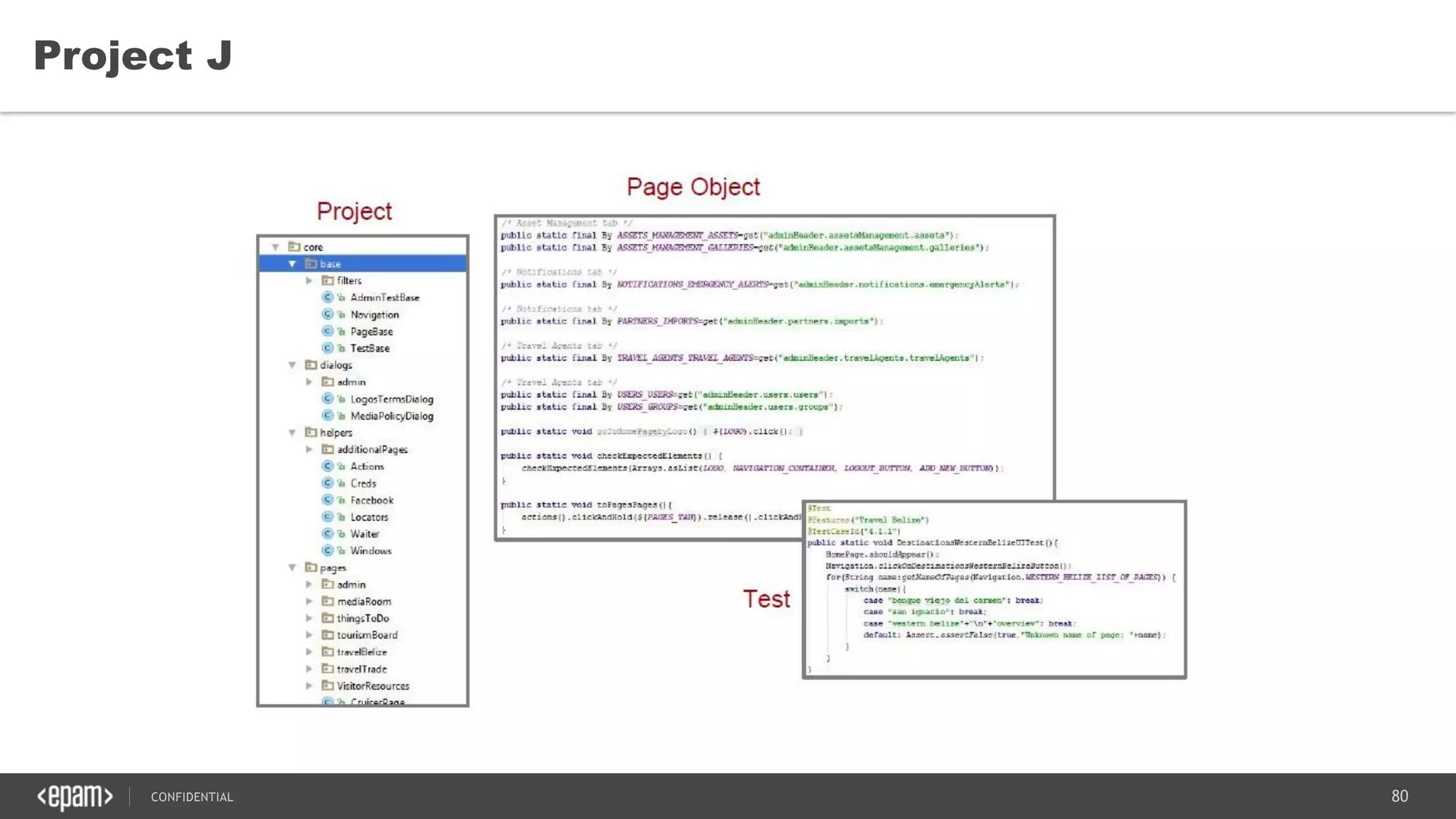Viewport: 1456px width, 819px height.
Task: Click the checkExpectedElements method declaration
Action: click(611, 456)
